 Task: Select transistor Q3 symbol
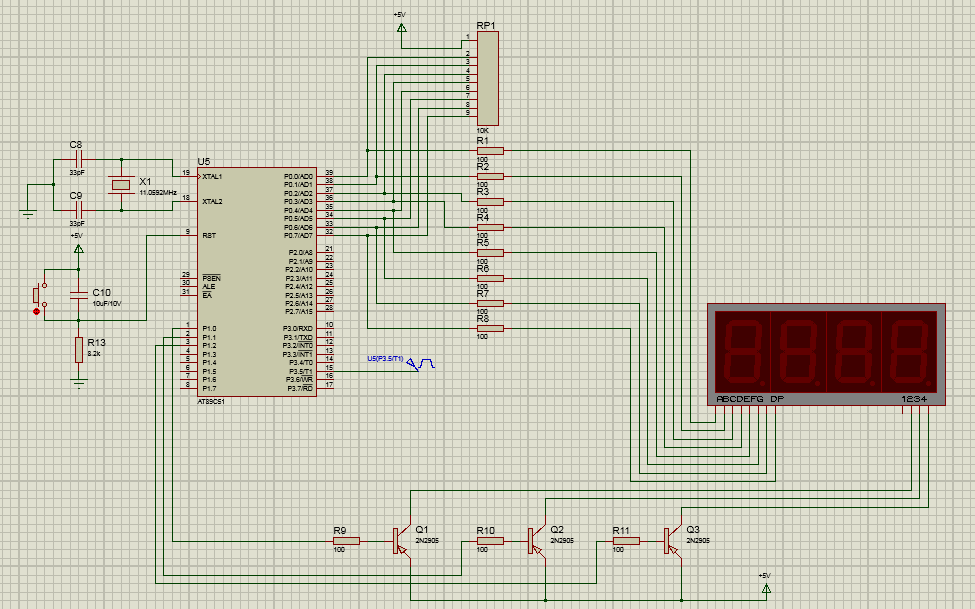pyautogui.click(x=673, y=541)
